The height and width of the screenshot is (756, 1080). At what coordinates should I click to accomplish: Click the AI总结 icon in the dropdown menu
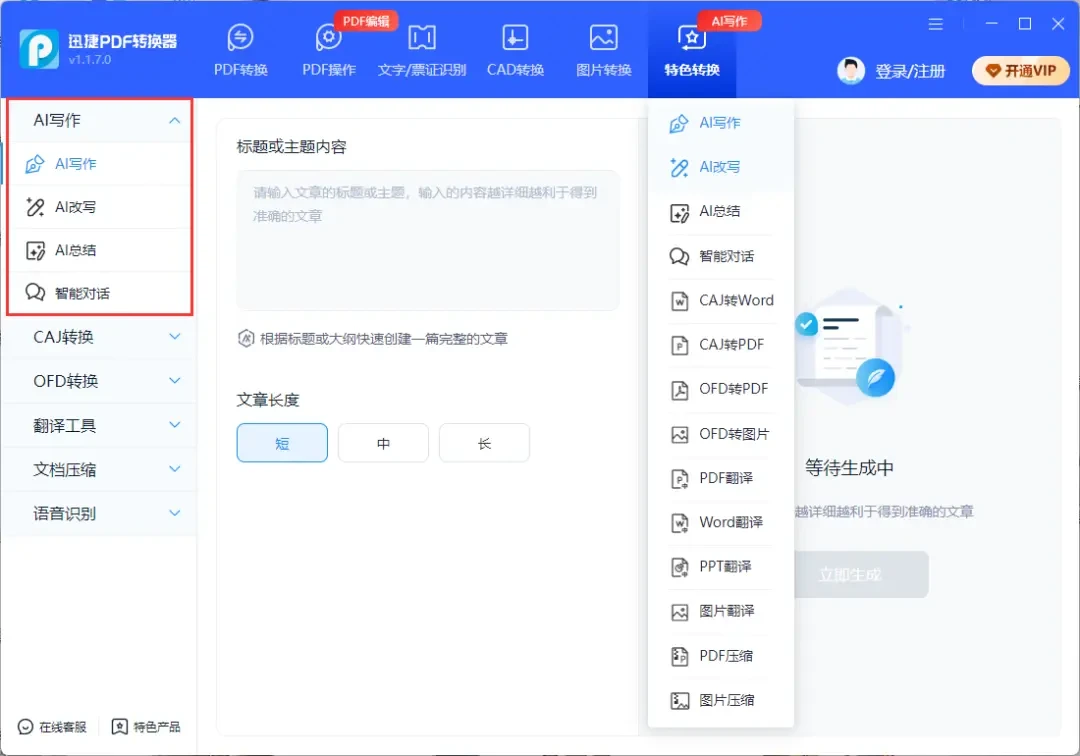tap(679, 213)
